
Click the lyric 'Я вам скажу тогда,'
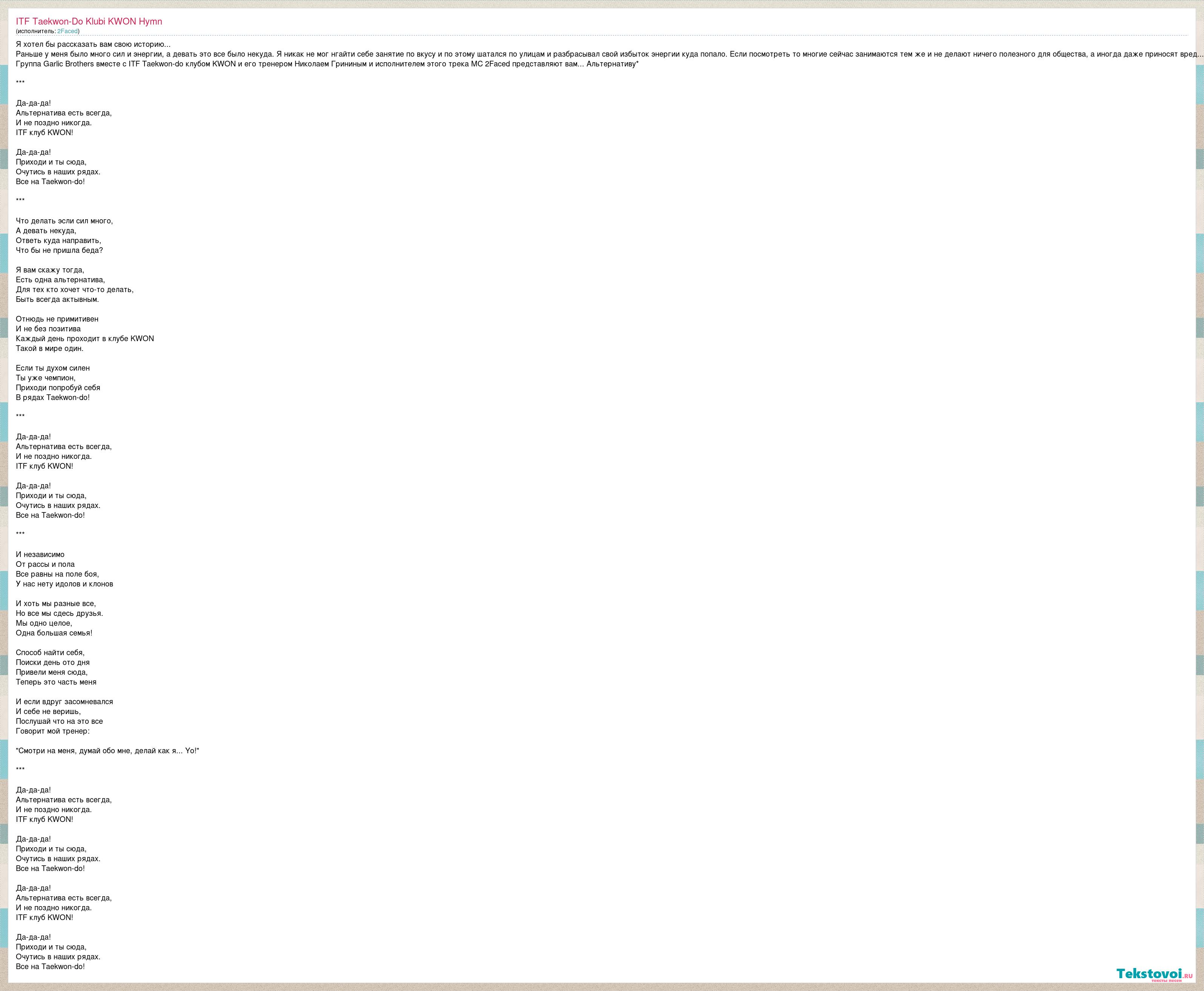pyautogui.click(x=50, y=270)
